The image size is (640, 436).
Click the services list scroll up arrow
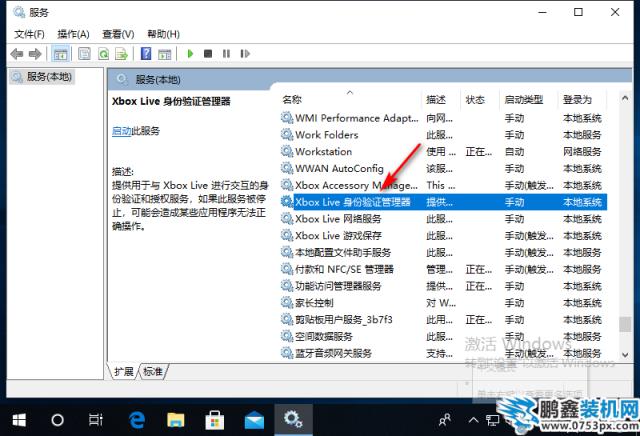click(624, 98)
